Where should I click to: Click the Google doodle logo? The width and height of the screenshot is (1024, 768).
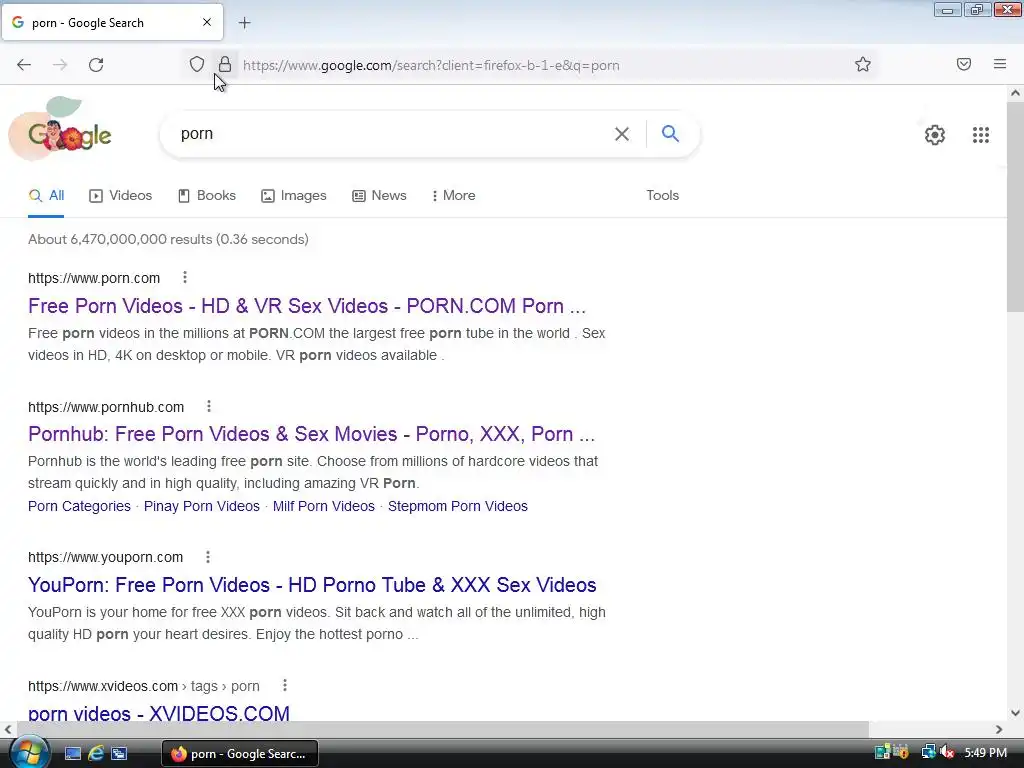click(62, 130)
